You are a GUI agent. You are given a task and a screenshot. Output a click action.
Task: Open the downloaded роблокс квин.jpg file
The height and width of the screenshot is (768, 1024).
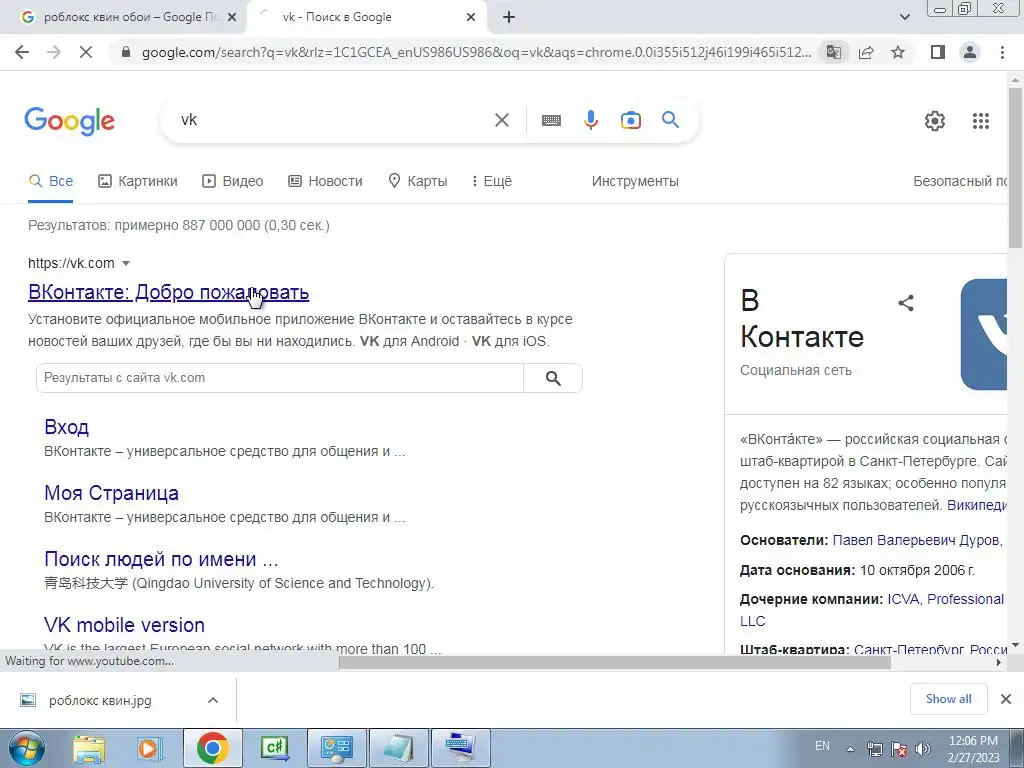click(101, 700)
